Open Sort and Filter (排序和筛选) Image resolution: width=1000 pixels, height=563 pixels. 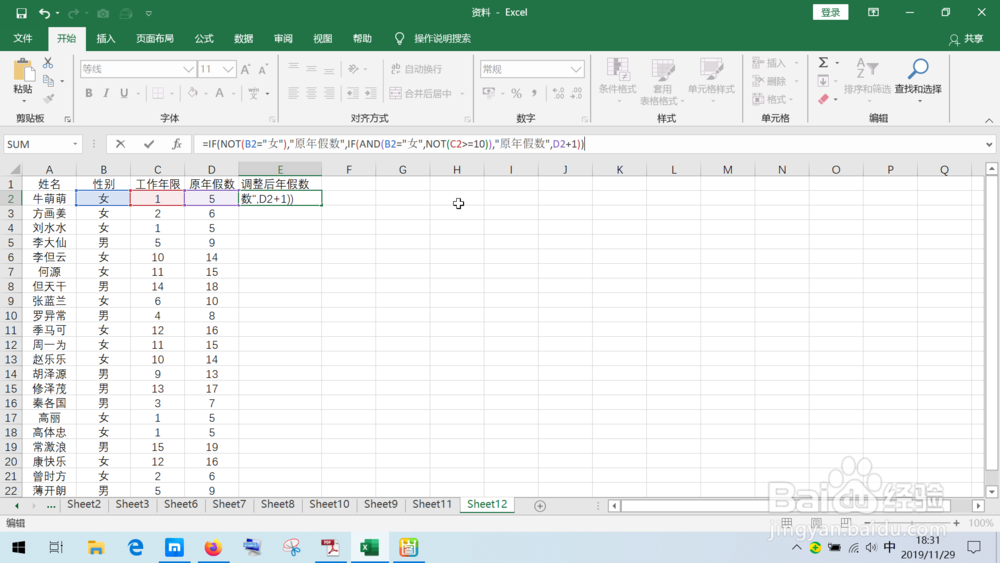tap(867, 81)
